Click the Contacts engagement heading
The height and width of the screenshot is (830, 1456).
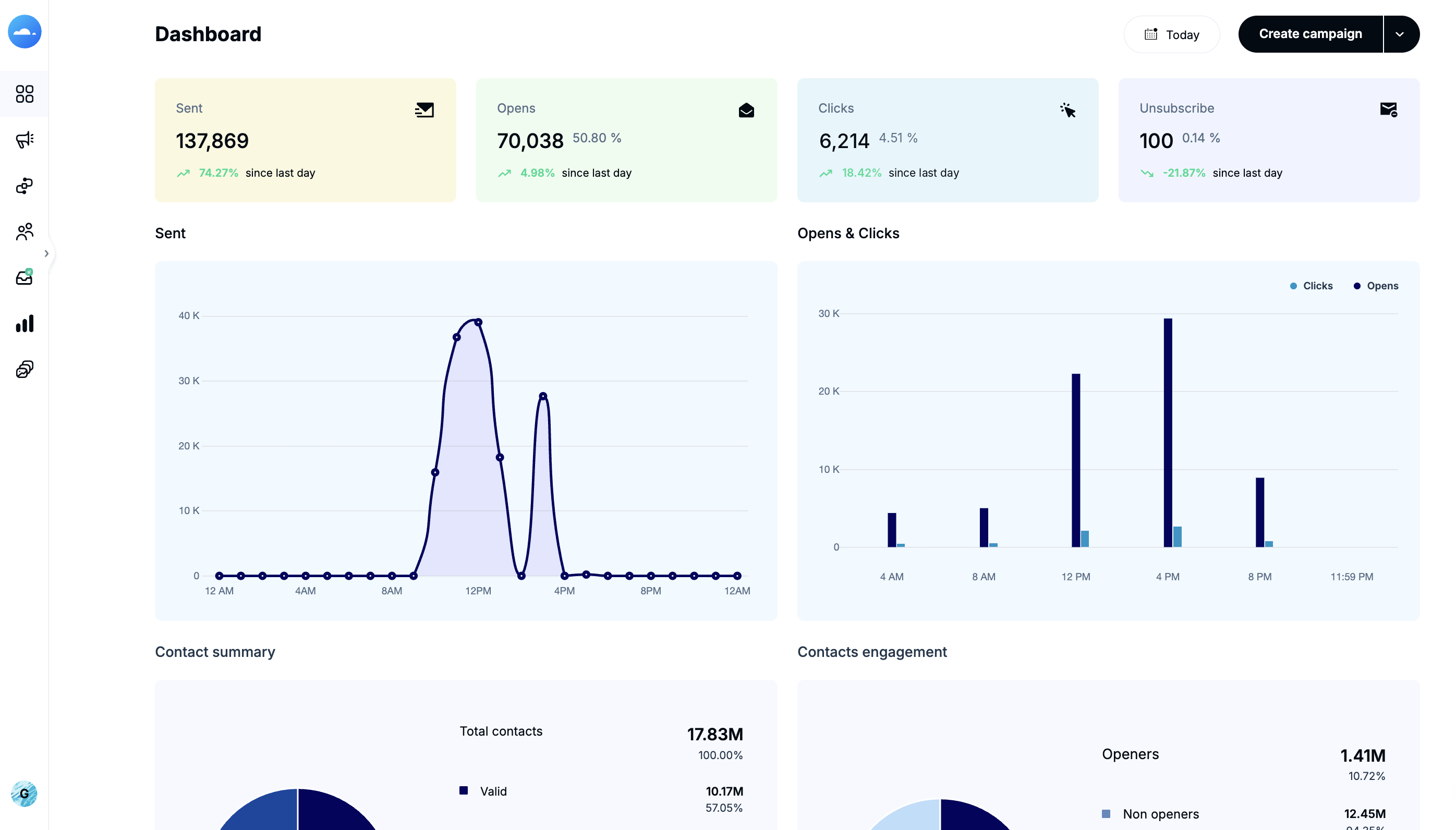[872, 652]
